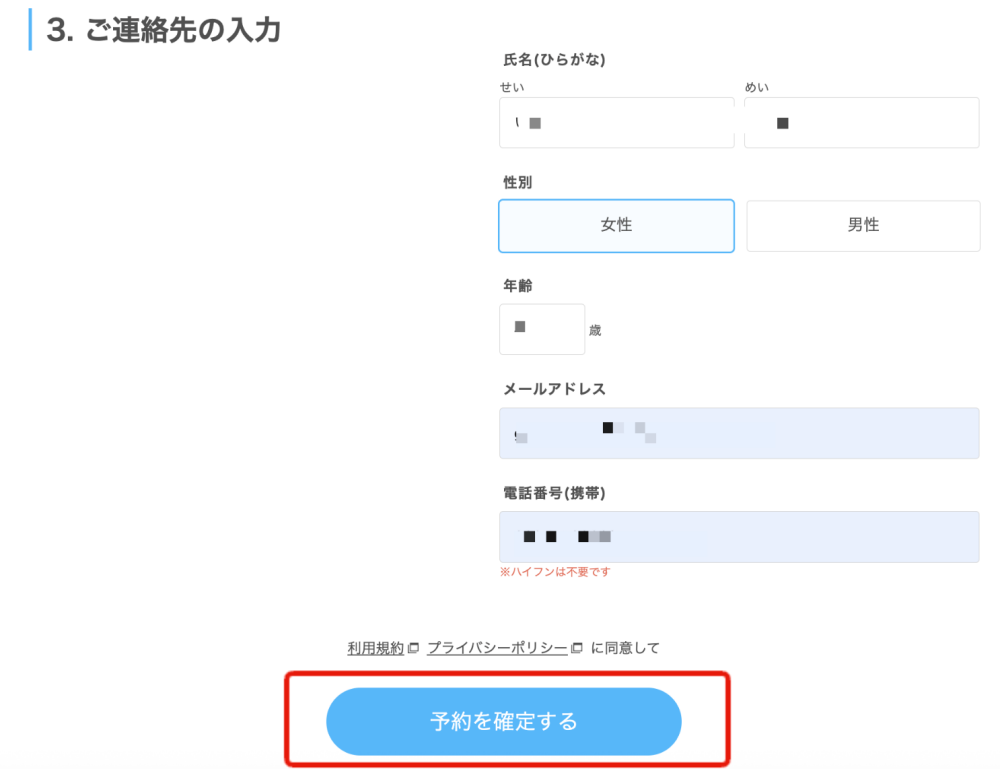Click the めい first name input field
Image resolution: width=1000 pixels, height=769 pixels.
point(861,122)
